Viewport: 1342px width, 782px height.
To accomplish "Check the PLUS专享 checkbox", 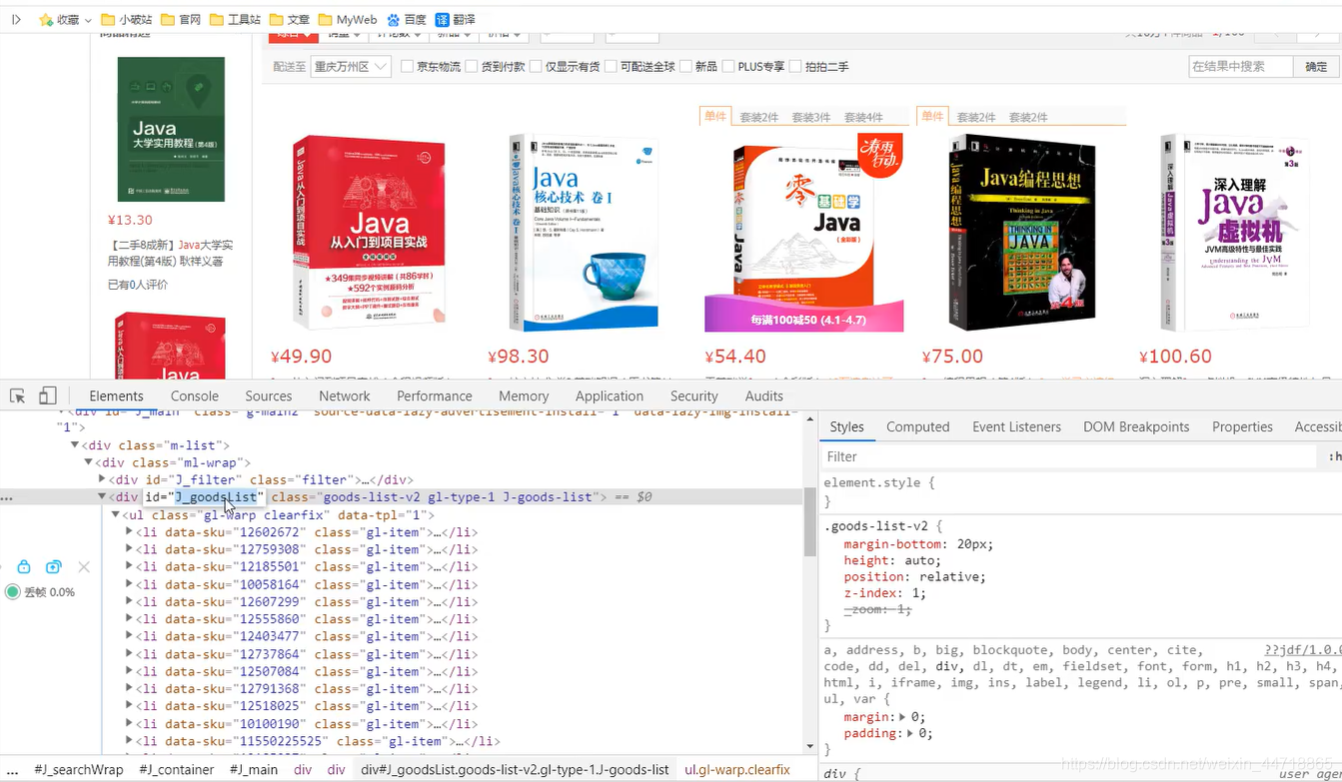I will click(728, 66).
